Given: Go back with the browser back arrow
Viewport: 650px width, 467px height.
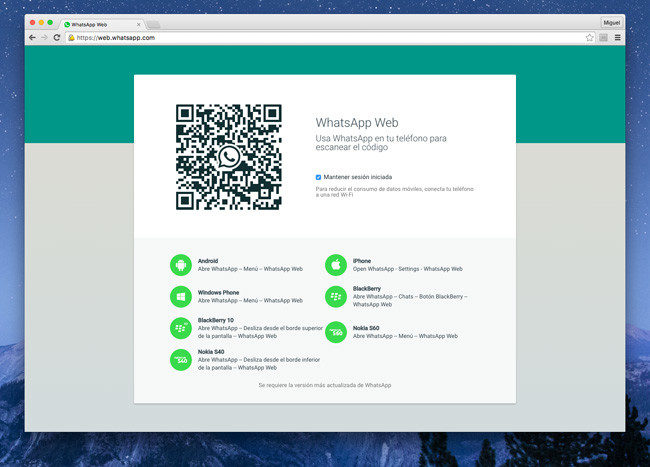Looking at the screenshot, I should point(32,38).
